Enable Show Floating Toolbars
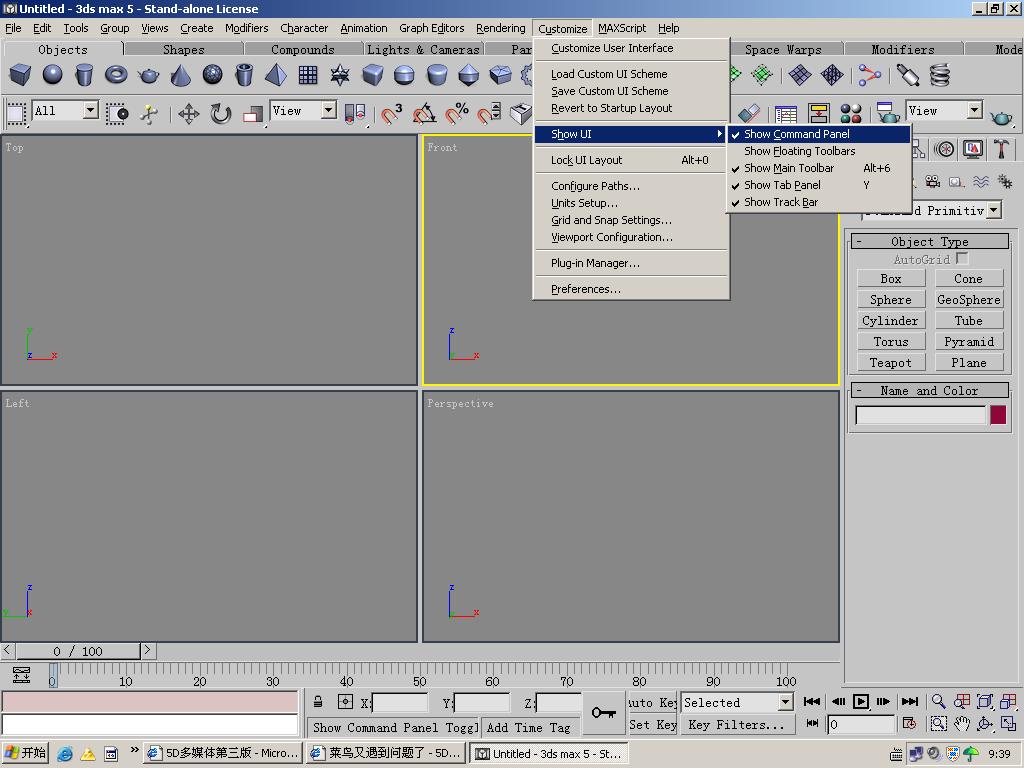1024x768 pixels. click(x=819, y=151)
